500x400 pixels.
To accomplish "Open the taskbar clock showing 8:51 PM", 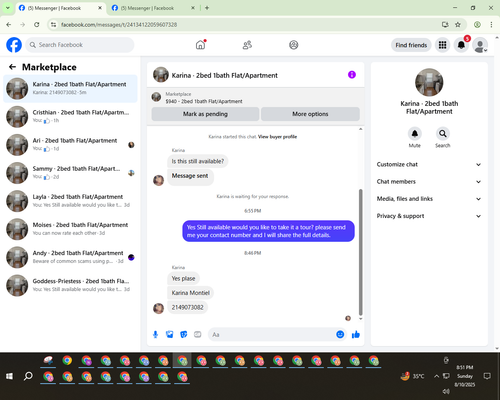I will pos(465,376).
